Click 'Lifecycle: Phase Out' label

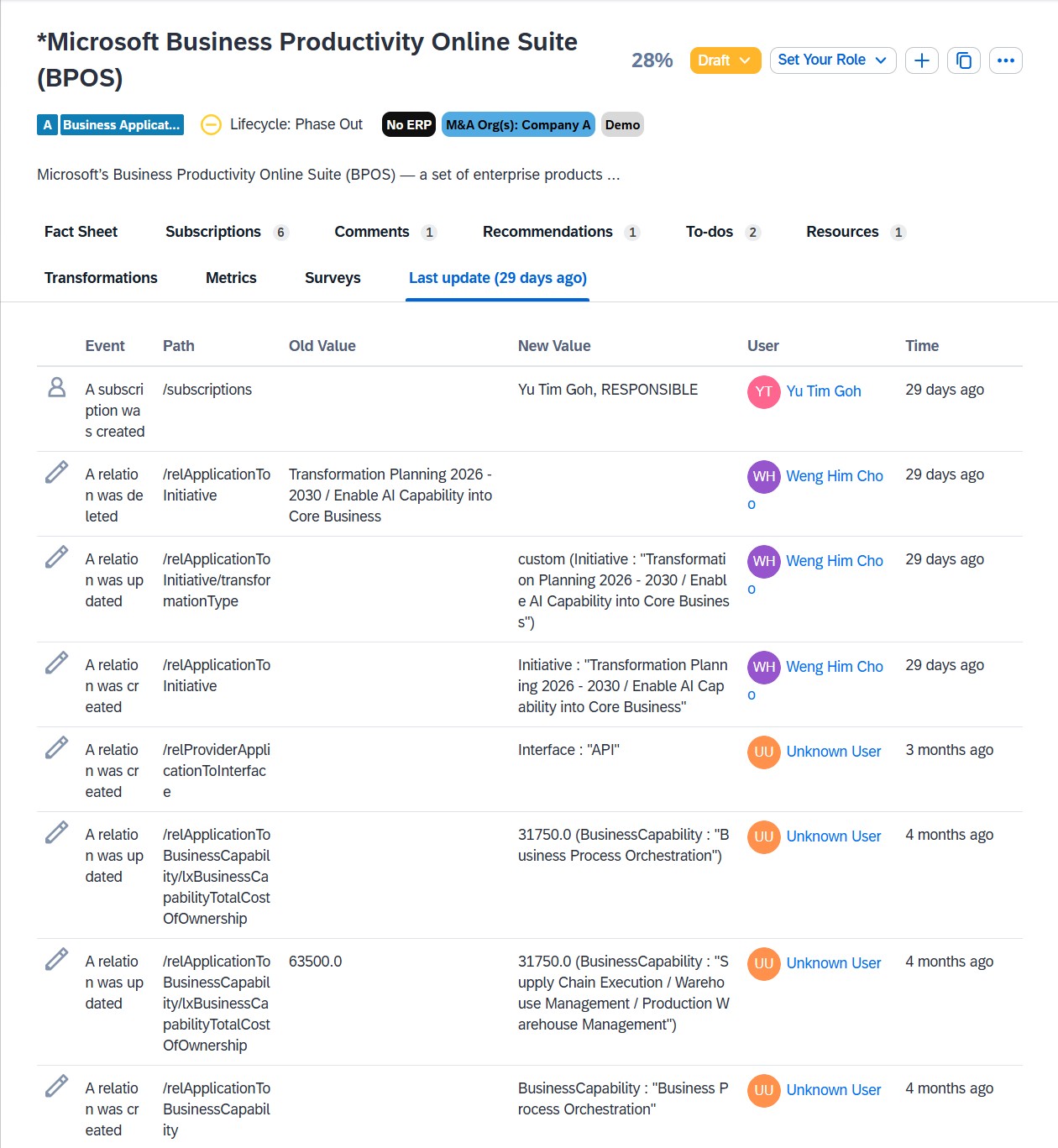coord(296,124)
